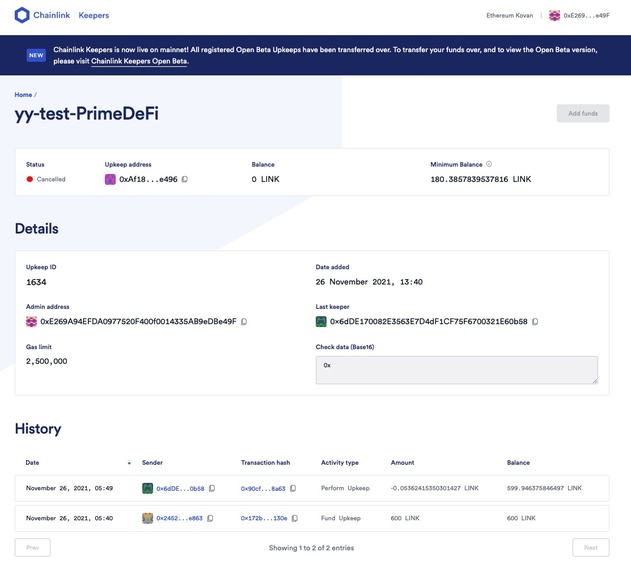Click the Transaction hash column header
This screenshot has height=573, width=631.
coord(265,463)
